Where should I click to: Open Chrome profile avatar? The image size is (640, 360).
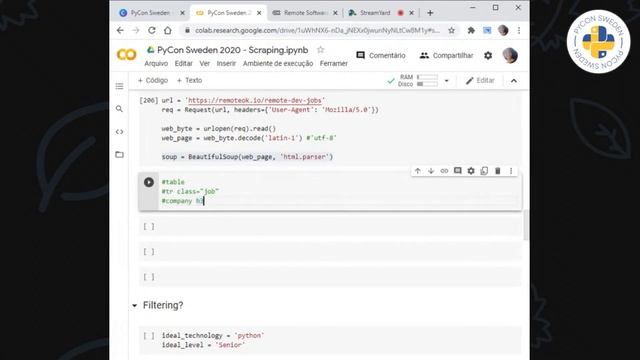(503, 30)
